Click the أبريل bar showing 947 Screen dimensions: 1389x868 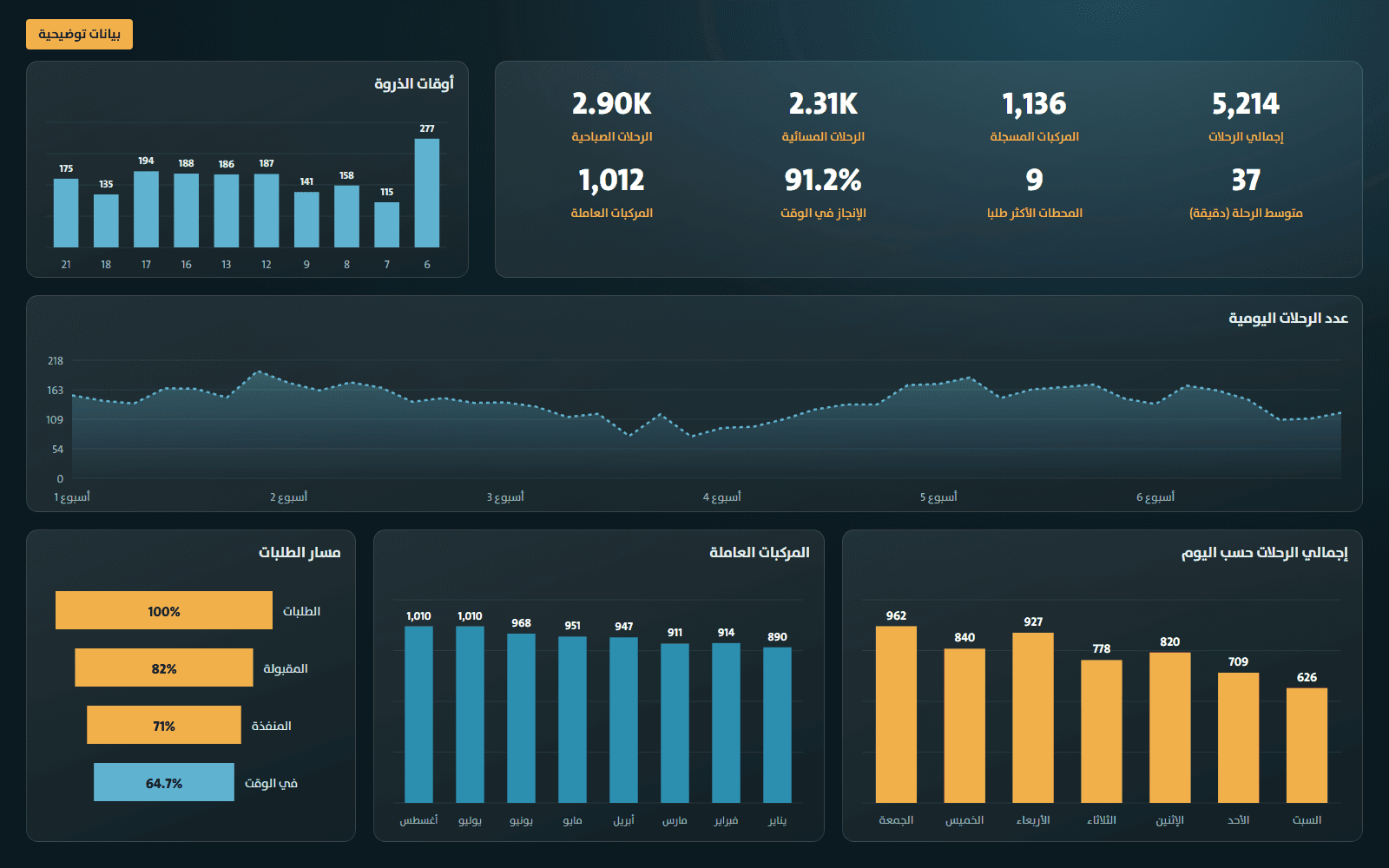click(623, 720)
